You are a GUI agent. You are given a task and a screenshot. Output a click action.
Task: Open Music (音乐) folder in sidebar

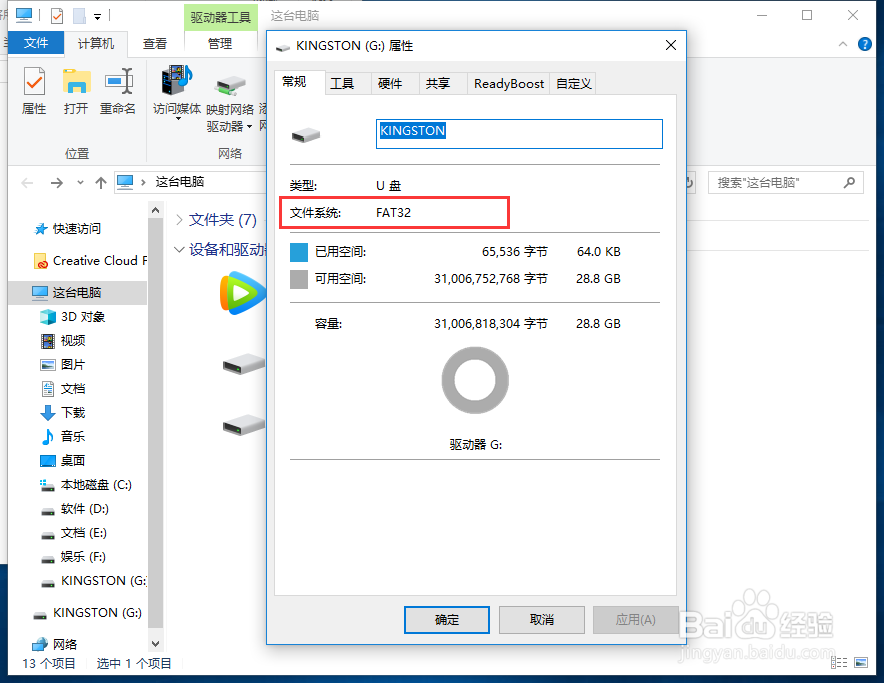point(63,437)
